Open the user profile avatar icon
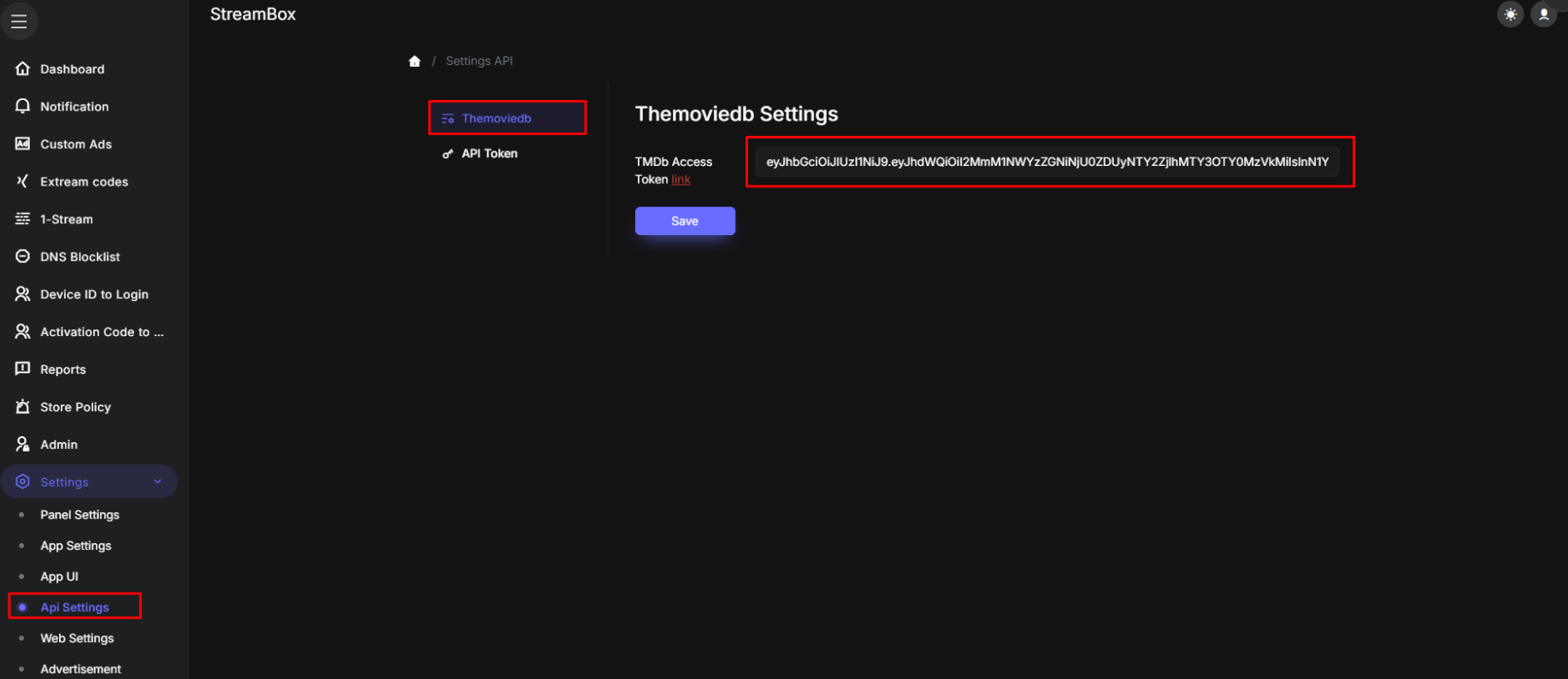Image resolution: width=1568 pixels, height=679 pixels. [1543, 15]
